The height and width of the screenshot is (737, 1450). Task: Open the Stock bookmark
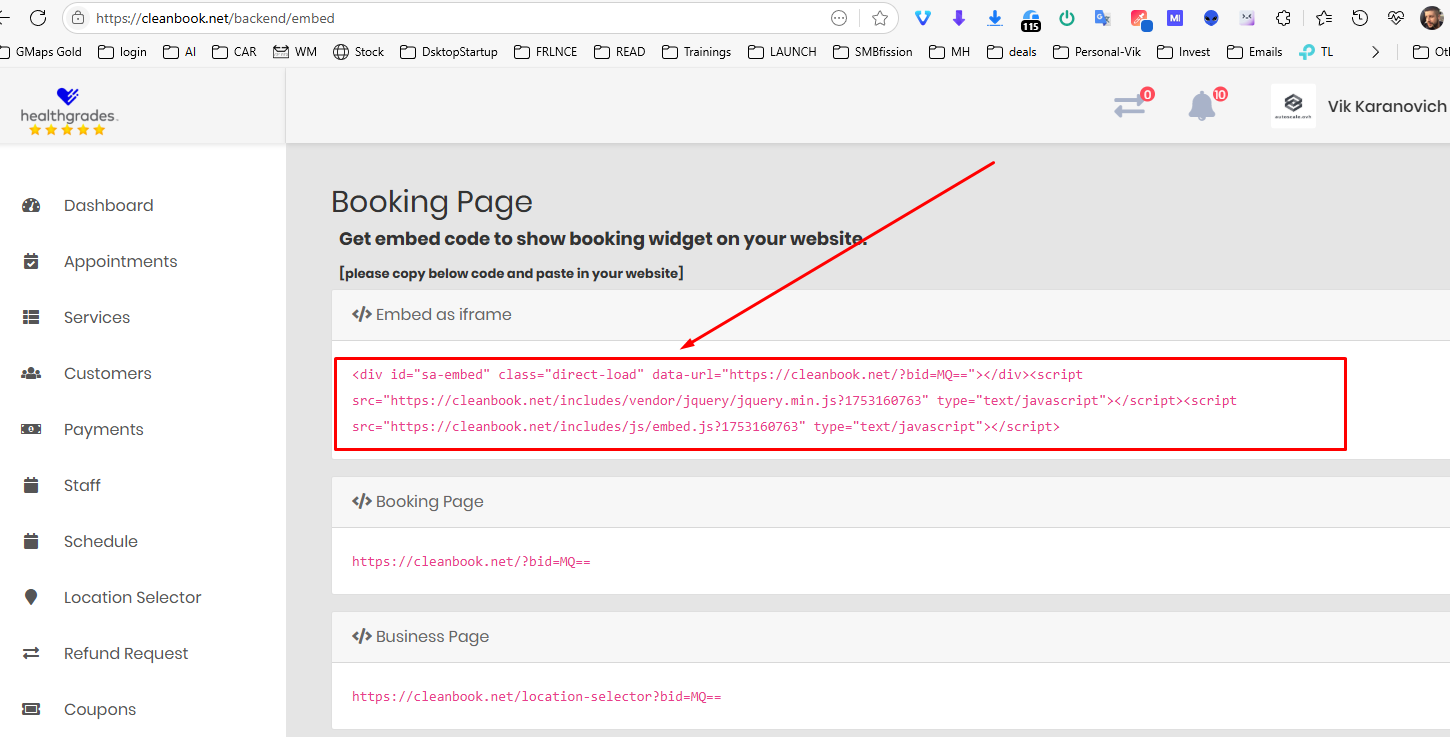click(x=358, y=52)
